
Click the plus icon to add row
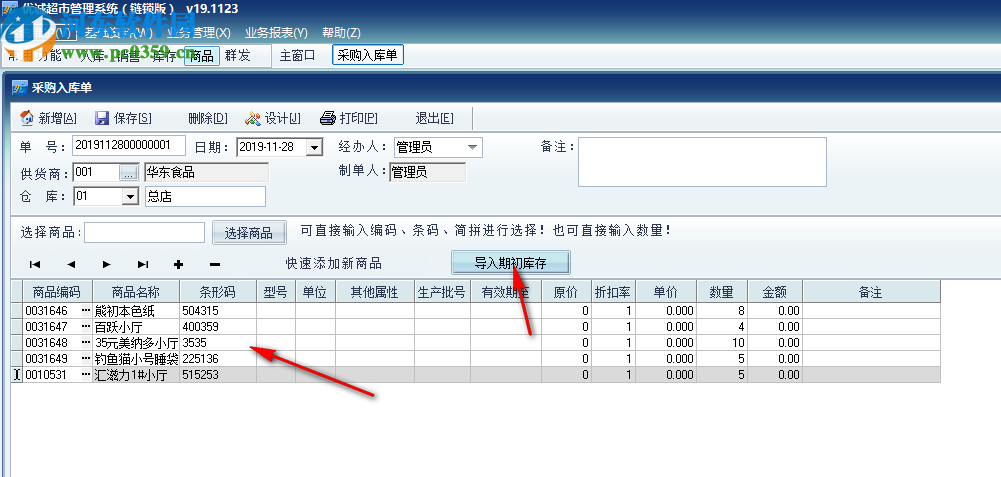[x=179, y=264]
